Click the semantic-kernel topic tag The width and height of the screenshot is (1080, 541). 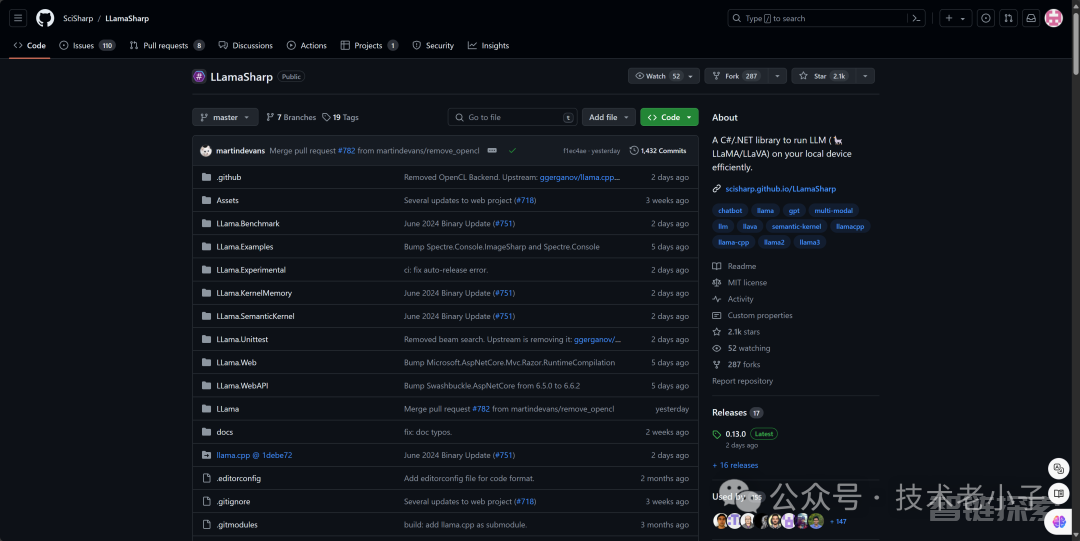tap(796, 227)
